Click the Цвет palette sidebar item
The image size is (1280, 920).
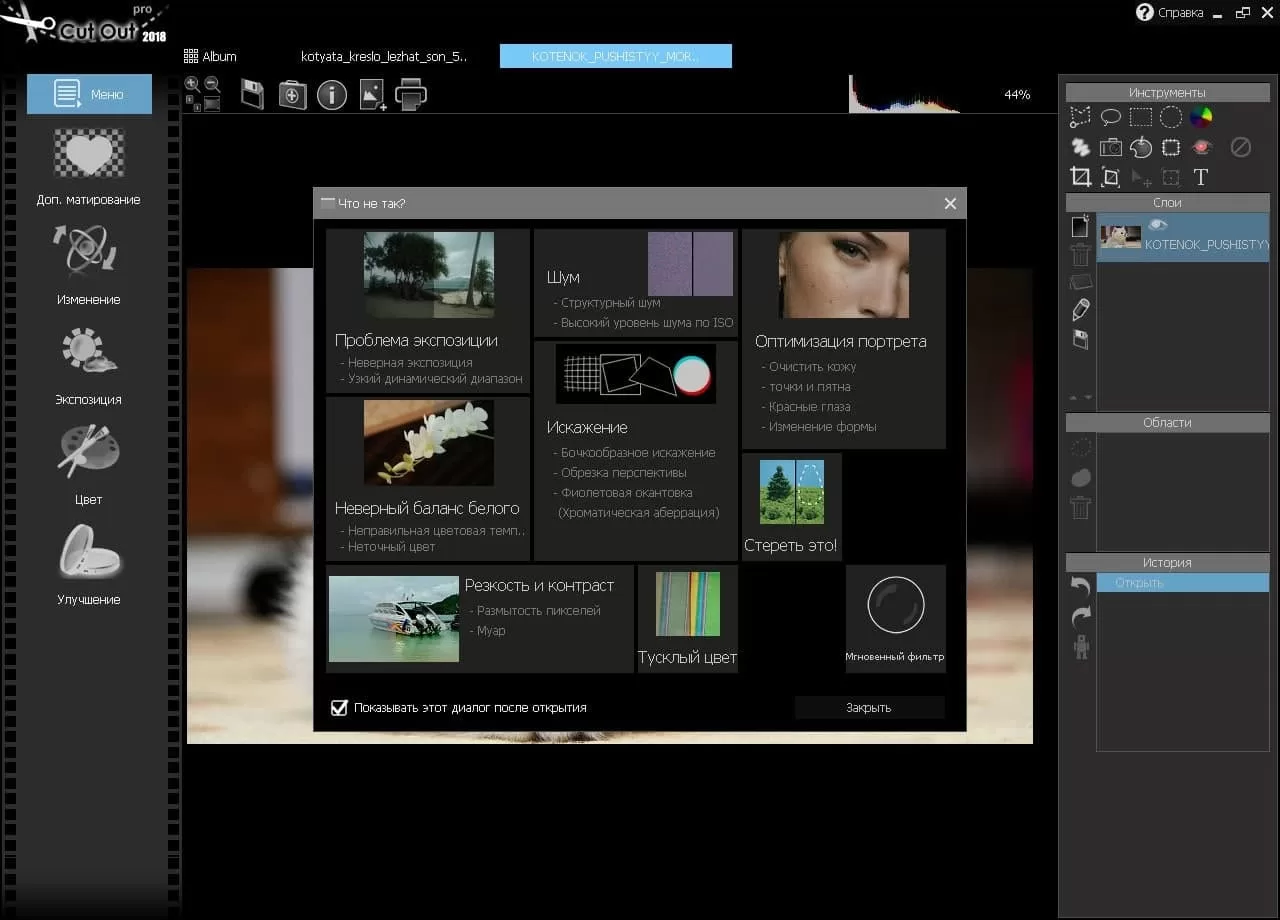[x=89, y=464]
